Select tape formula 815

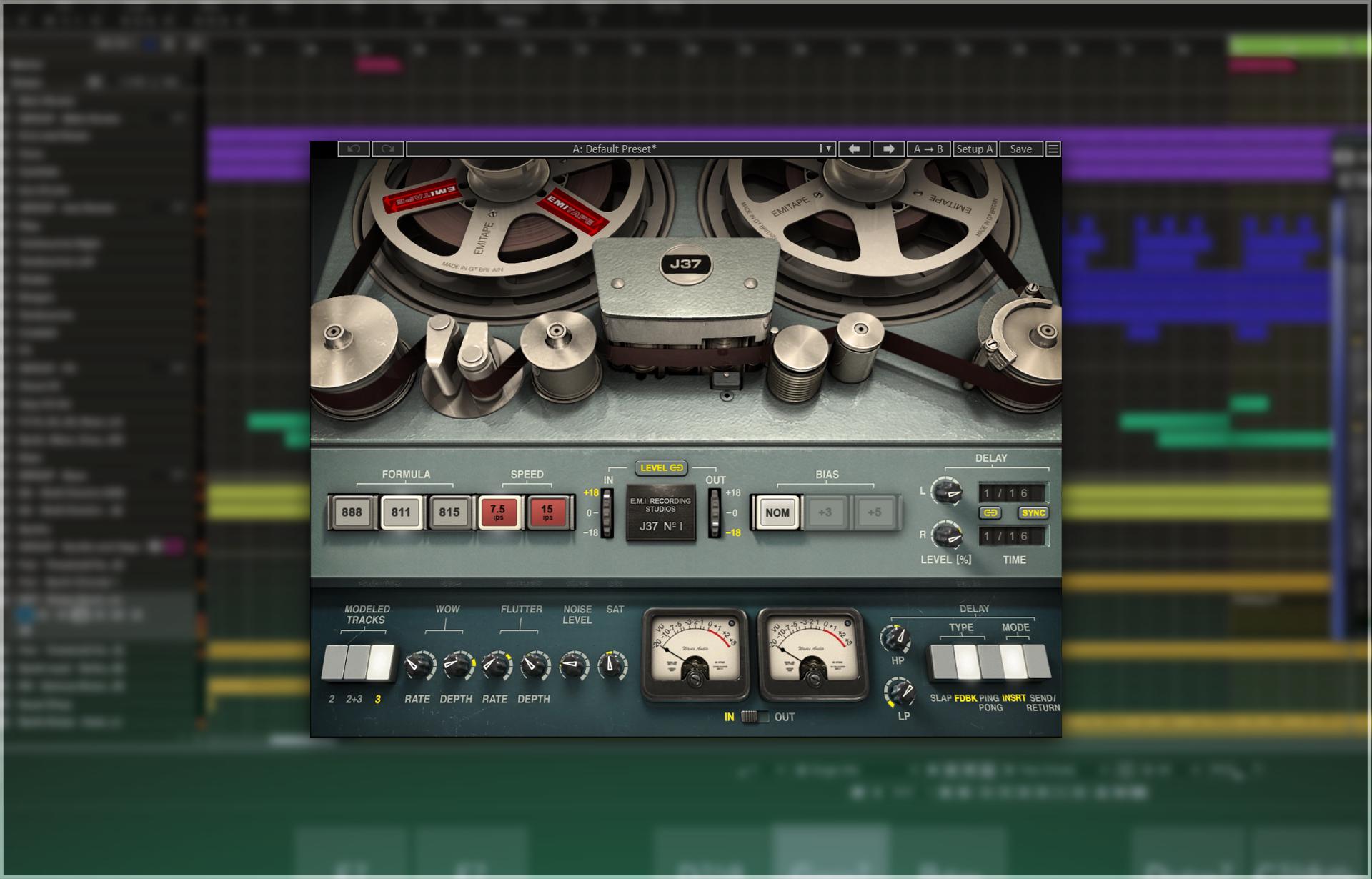pos(449,512)
